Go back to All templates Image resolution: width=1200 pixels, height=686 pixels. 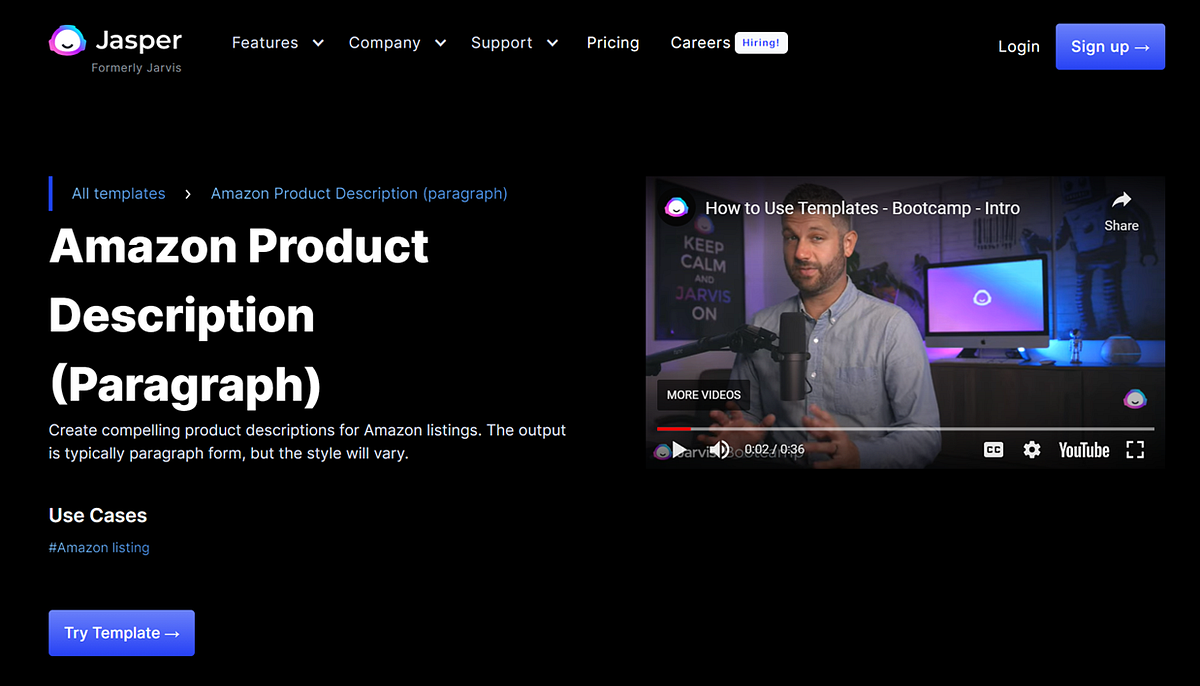pyautogui.click(x=119, y=194)
